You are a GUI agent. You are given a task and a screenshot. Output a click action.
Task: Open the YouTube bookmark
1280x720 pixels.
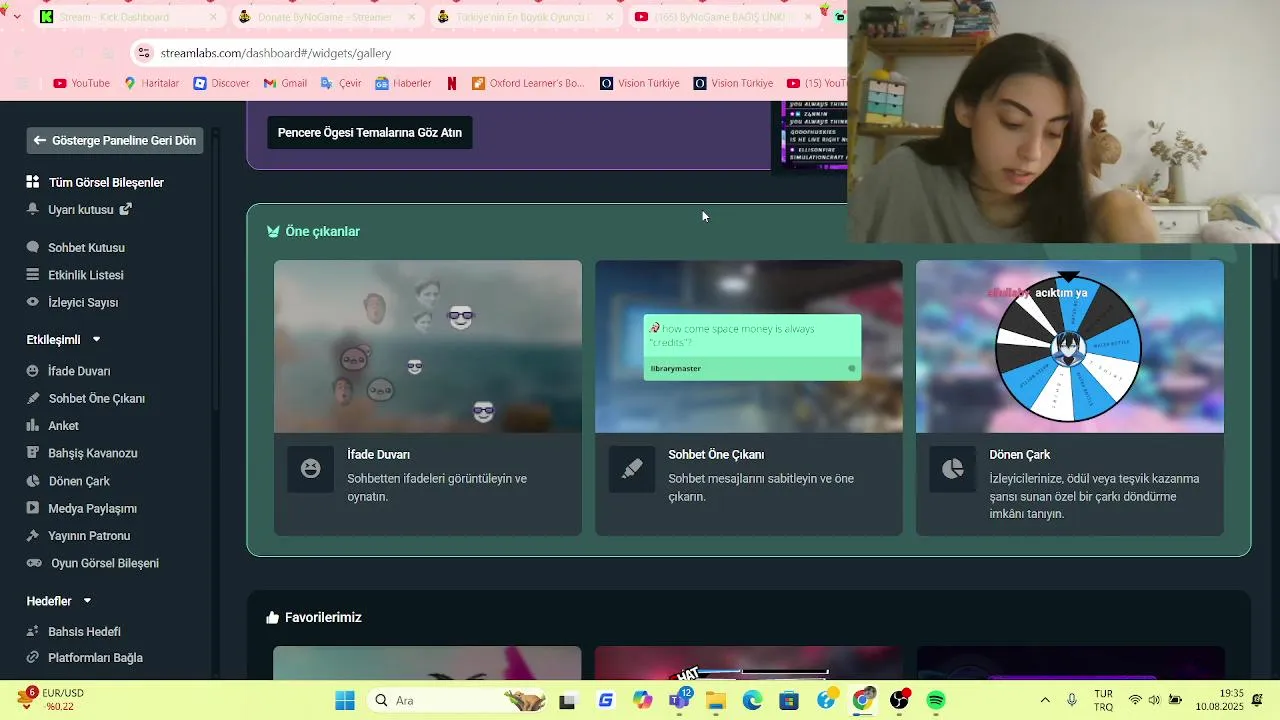pos(81,83)
